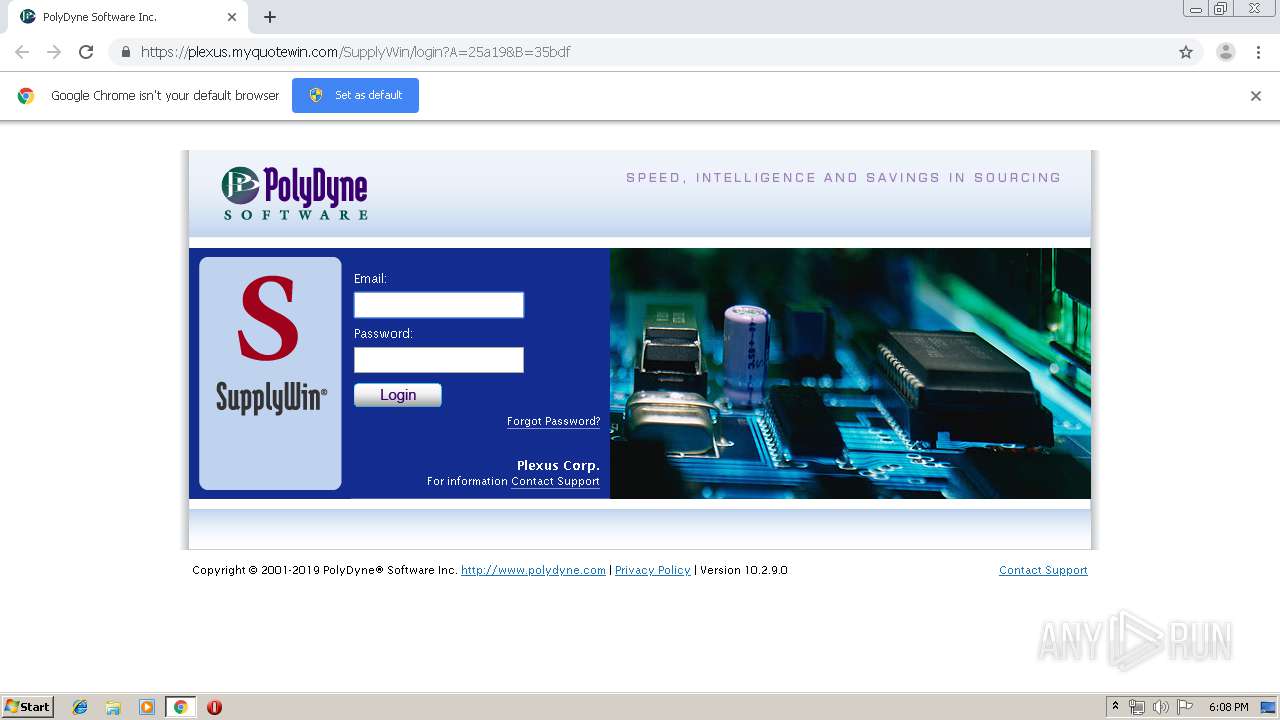Click the browser back arrow
This screenshot has width=1280, height=720.
22,52
